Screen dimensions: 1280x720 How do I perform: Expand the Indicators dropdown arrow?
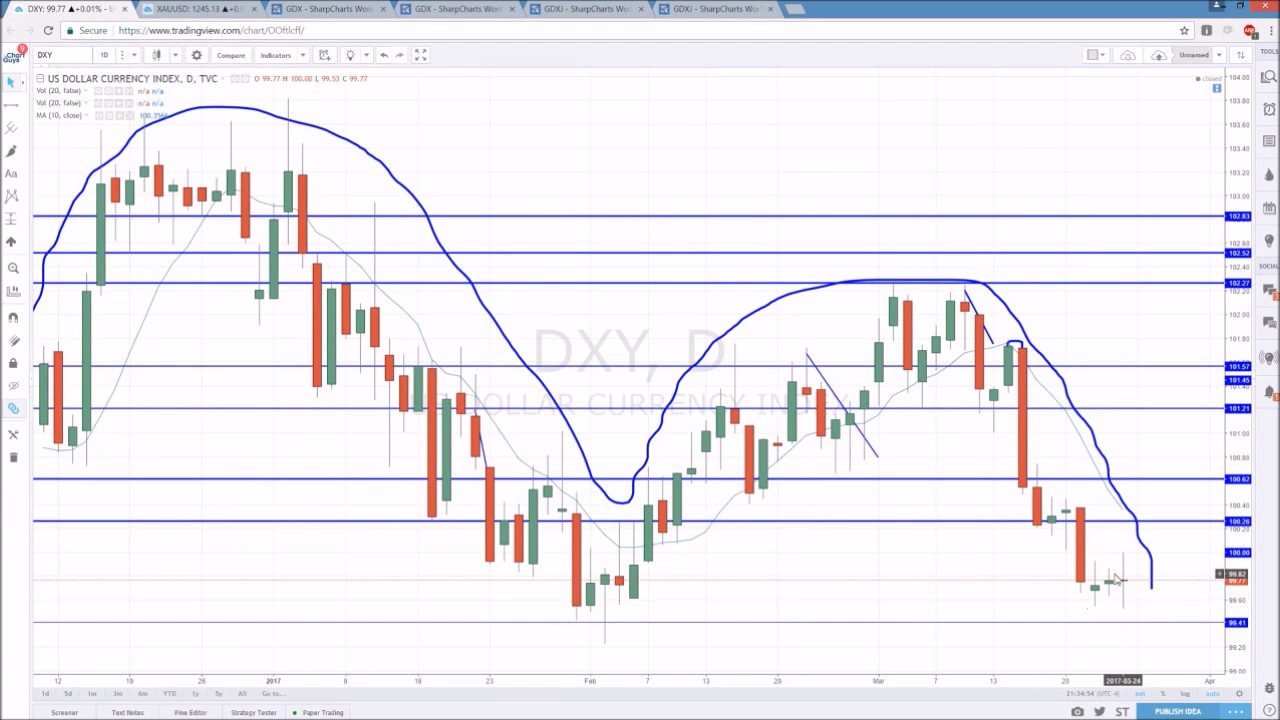[x=303, y=55]
